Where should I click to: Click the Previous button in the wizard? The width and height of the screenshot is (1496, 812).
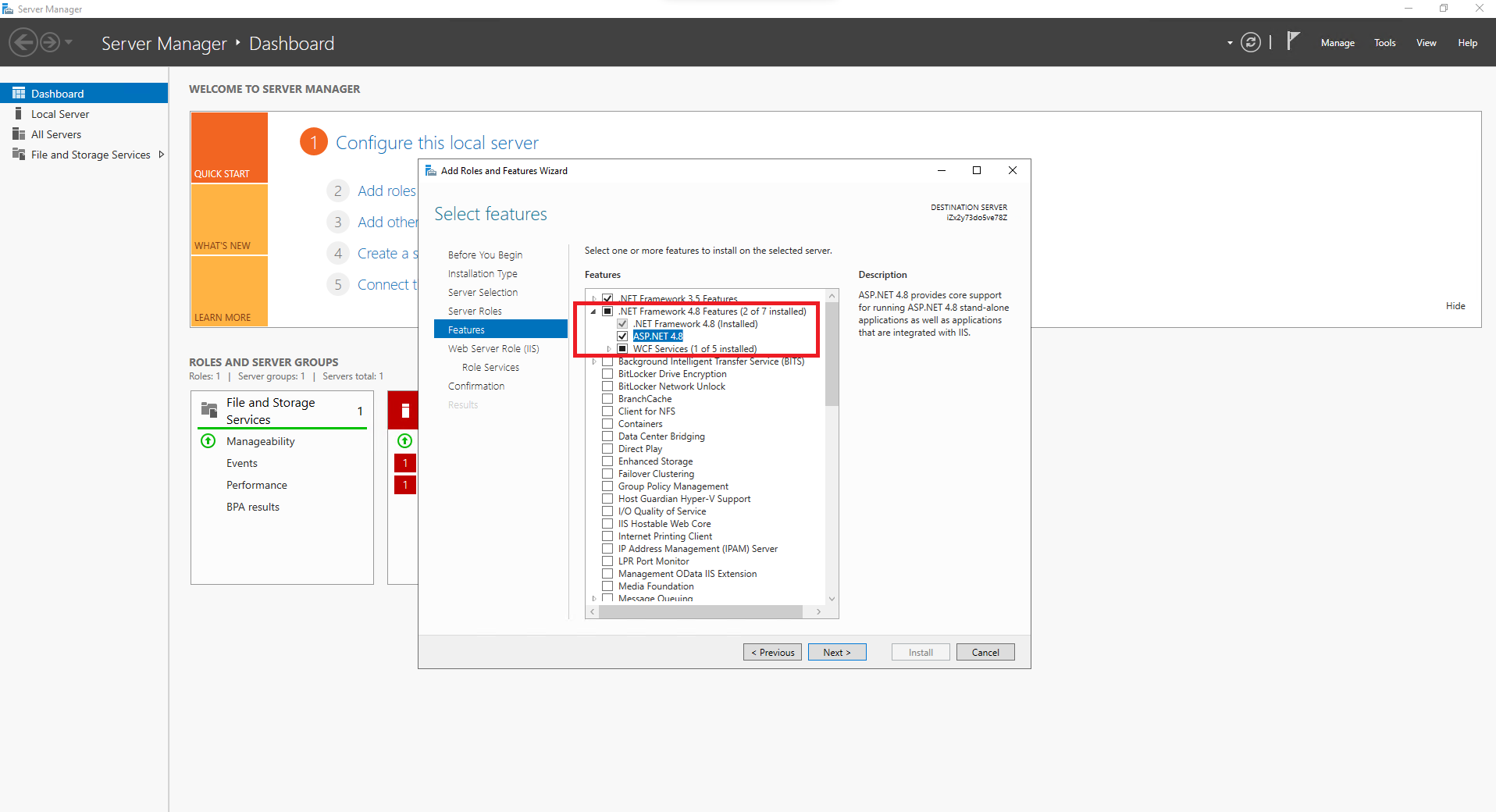(772, 652)
